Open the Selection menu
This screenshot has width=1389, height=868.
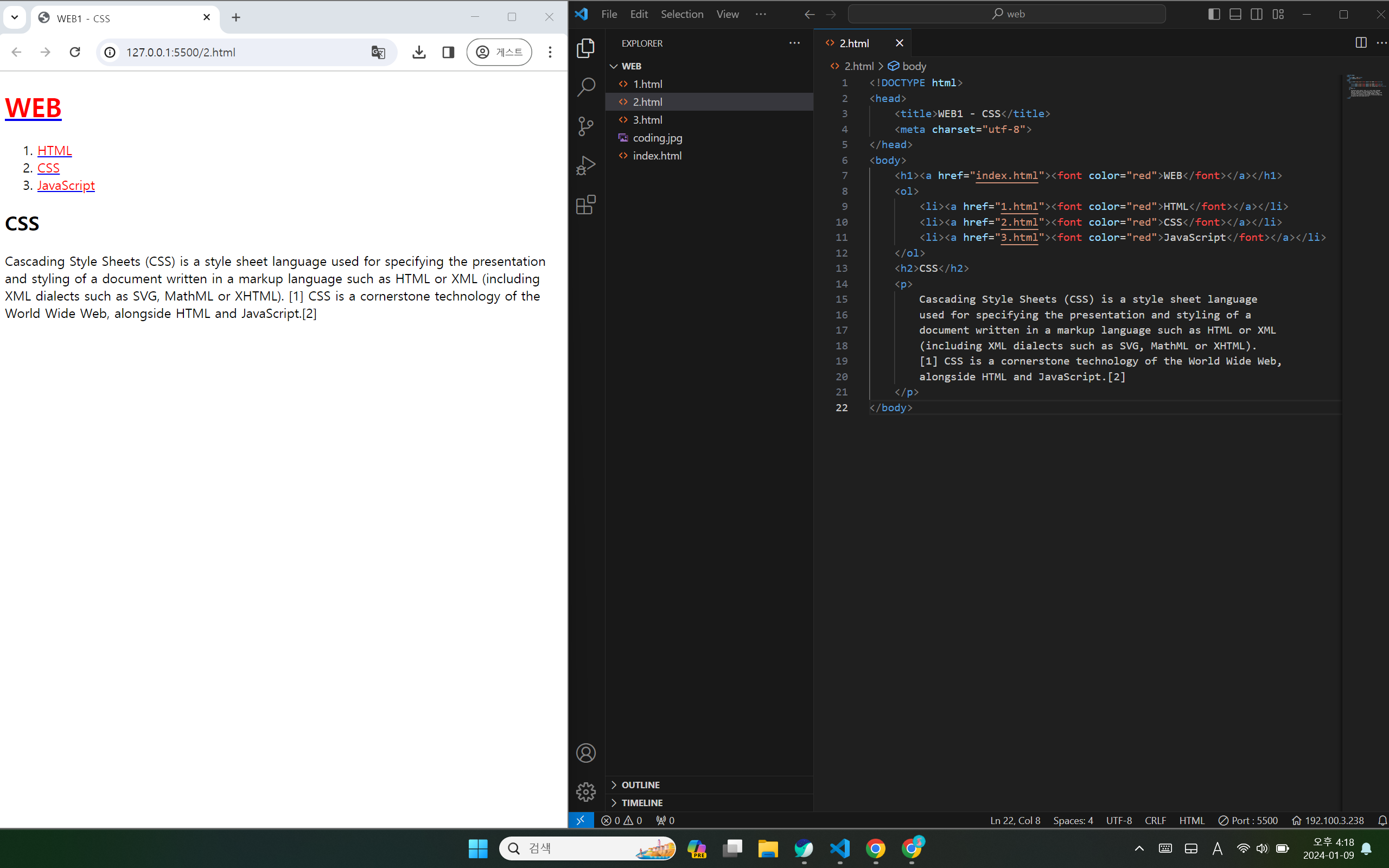coord(681,14)
